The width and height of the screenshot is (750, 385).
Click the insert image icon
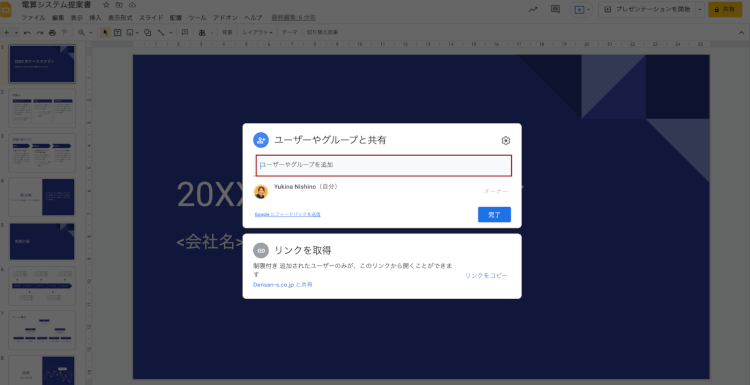[x=130, y=33]
